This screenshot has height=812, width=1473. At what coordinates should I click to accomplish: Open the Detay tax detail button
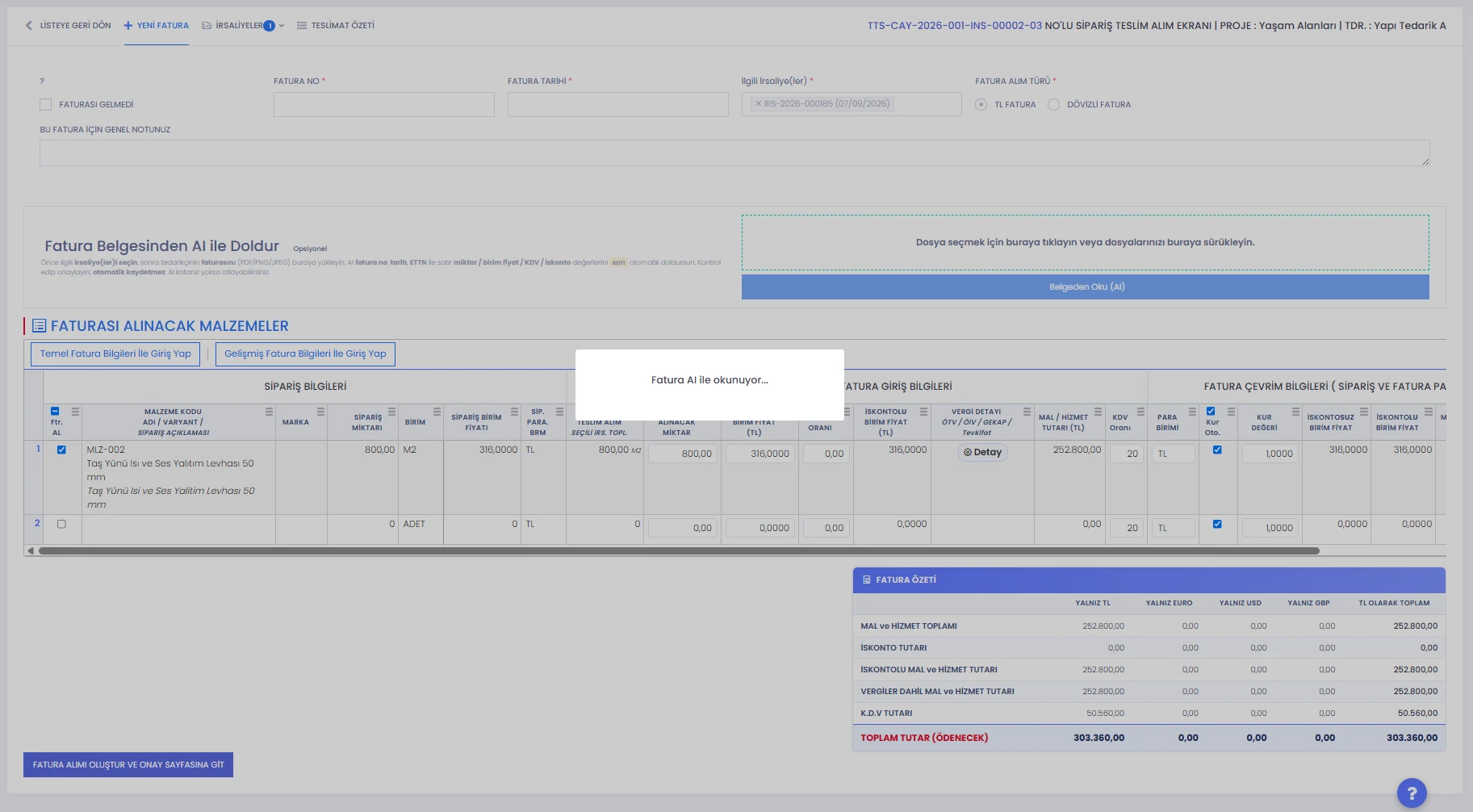[982, 453]
